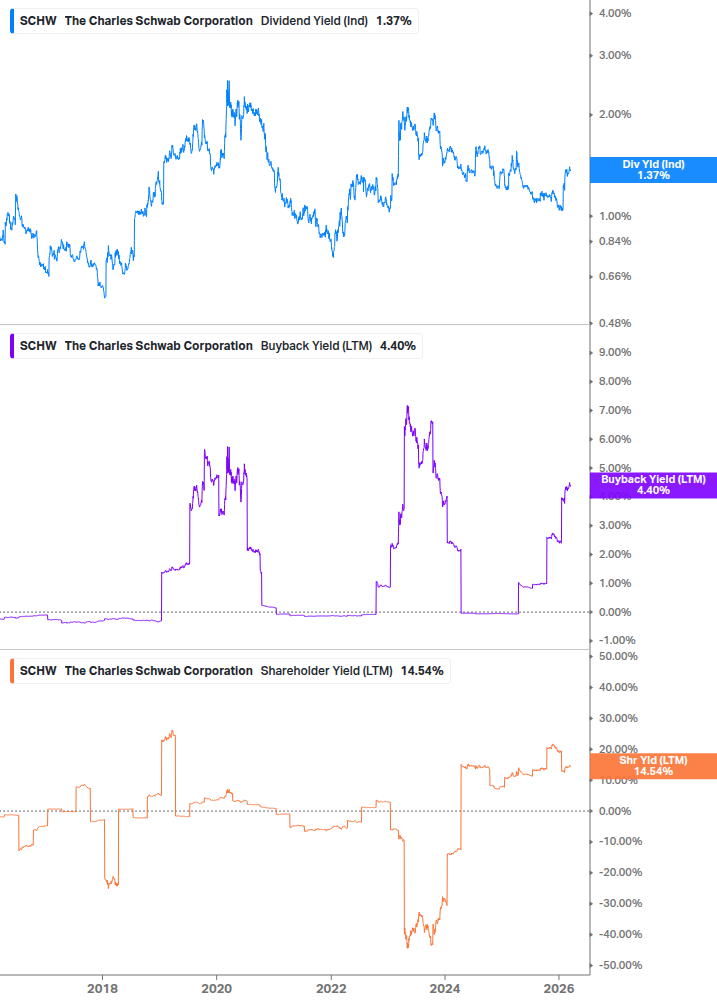
Task: Click the 2018 label on the time axis
Action: click(x=103, y=988)
